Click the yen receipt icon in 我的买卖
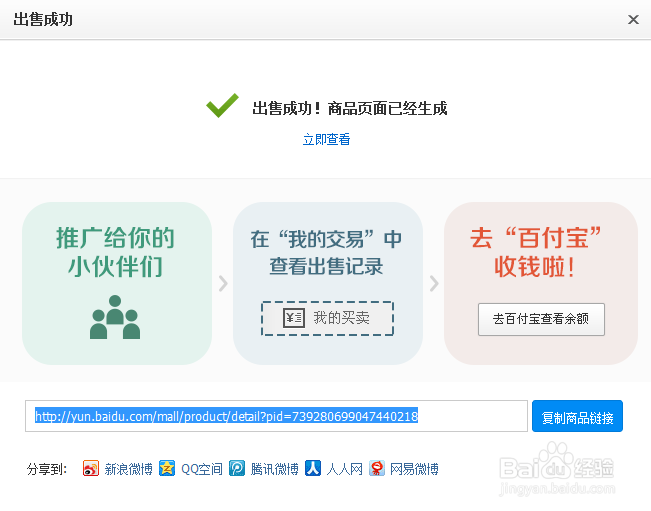This screenshot has width=651, height=511. [x=294, y=318]
